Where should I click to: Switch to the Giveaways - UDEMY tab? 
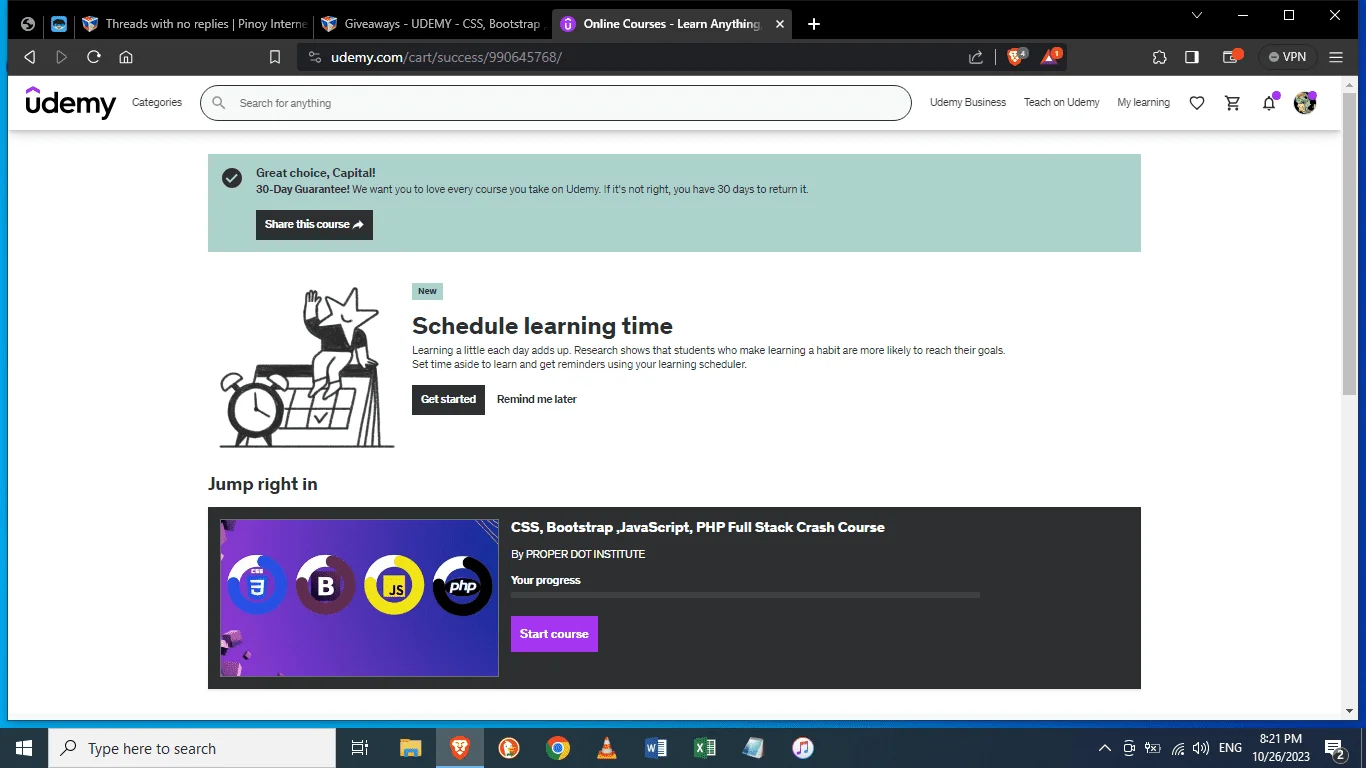click(431, 24)
